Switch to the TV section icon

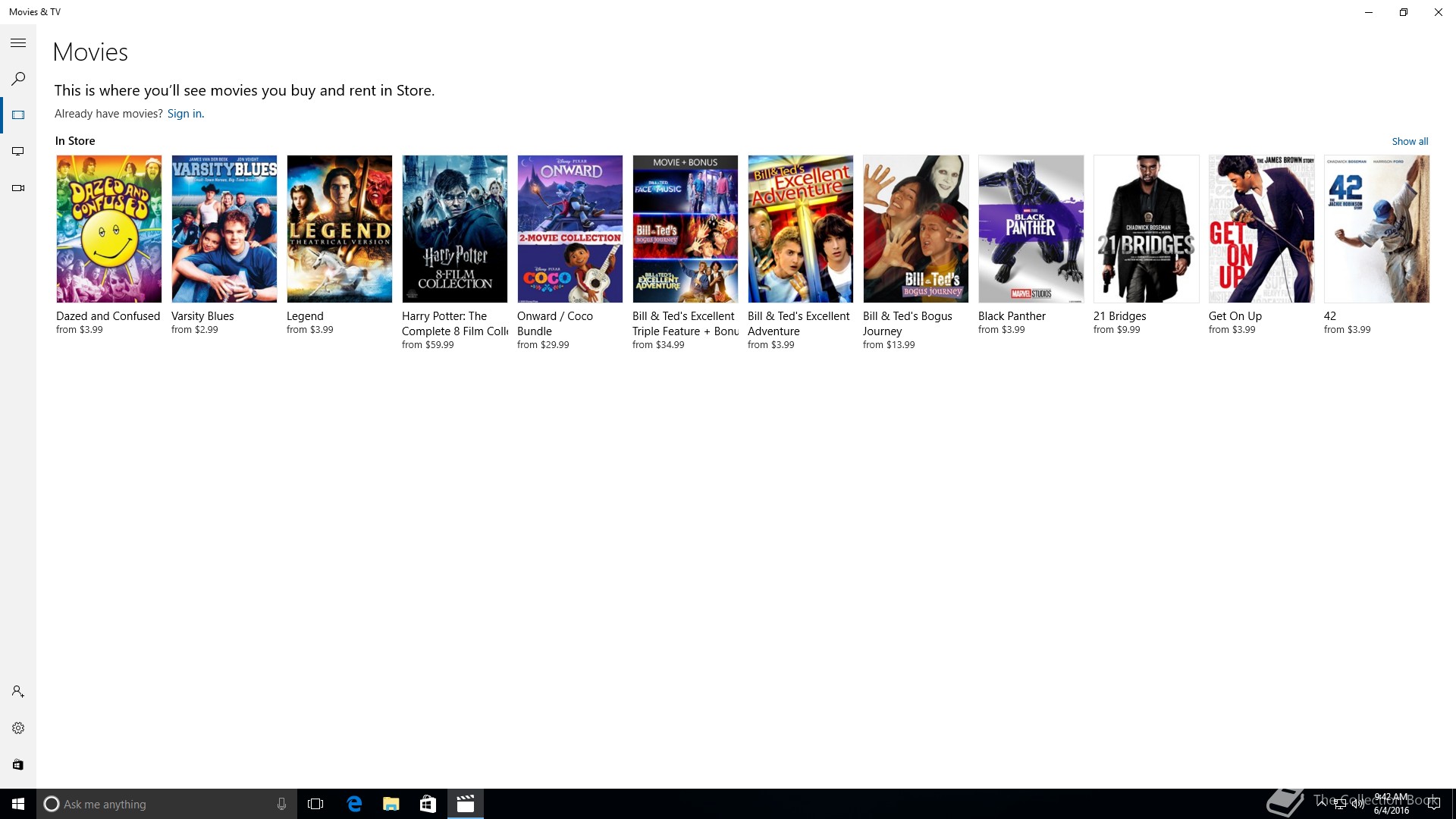pos(18,152)
